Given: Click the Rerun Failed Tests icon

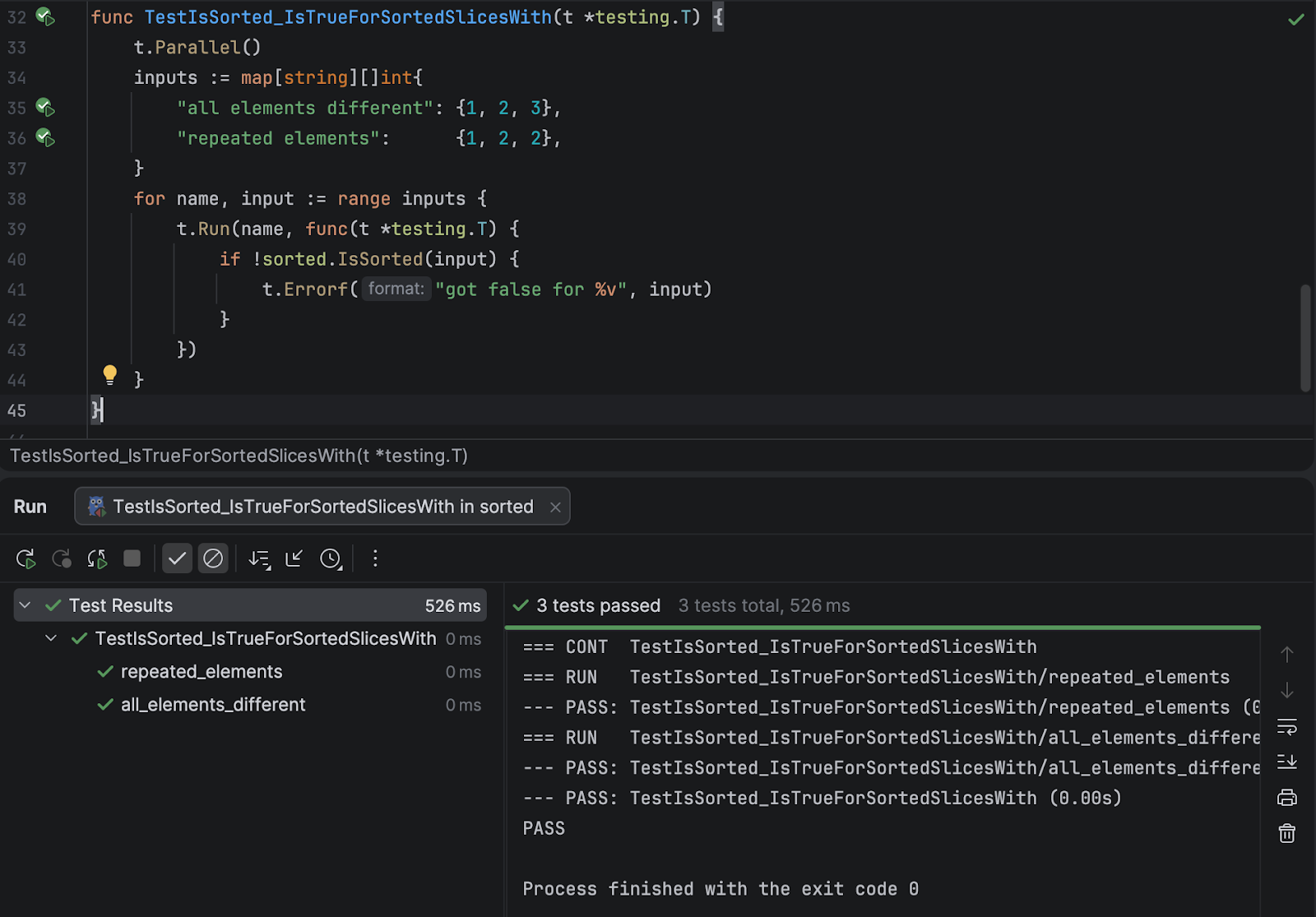Looking at the screenshot, I should pos(62,559).
